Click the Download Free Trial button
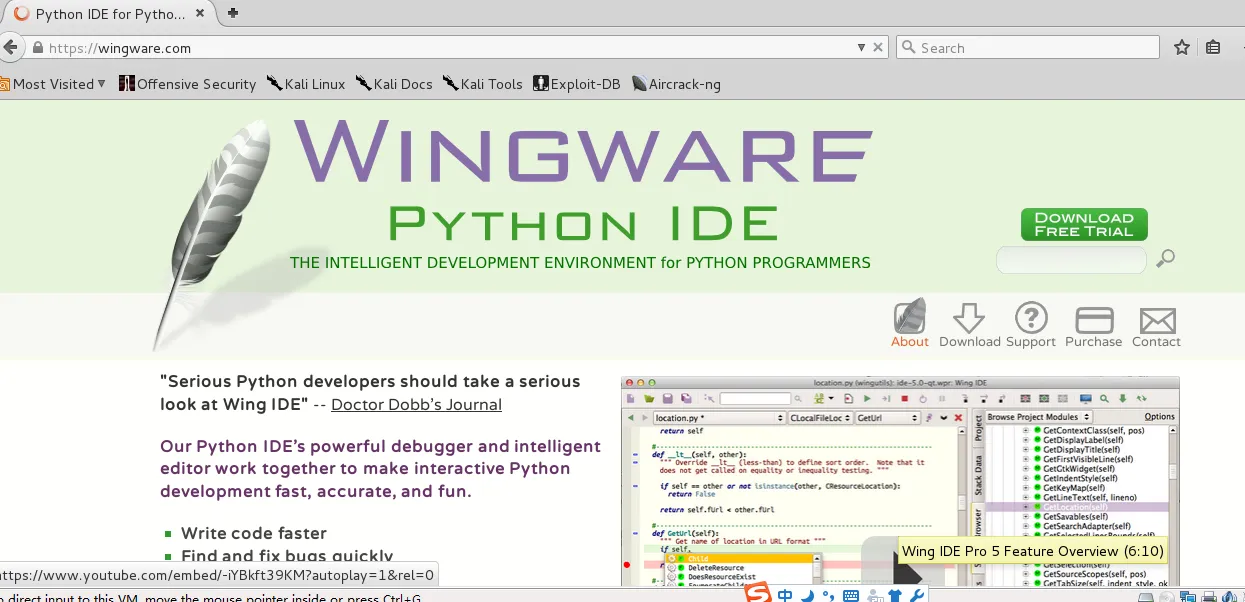Viewport: 1245px width, 602px height. (x=1083, y=224)
